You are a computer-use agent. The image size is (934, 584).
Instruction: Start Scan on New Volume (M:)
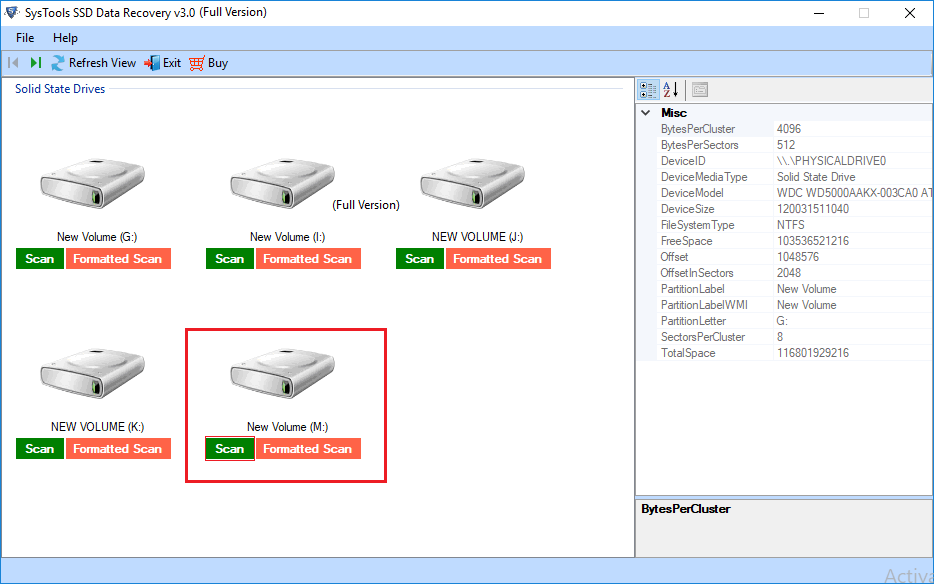[x=230, y=449]
